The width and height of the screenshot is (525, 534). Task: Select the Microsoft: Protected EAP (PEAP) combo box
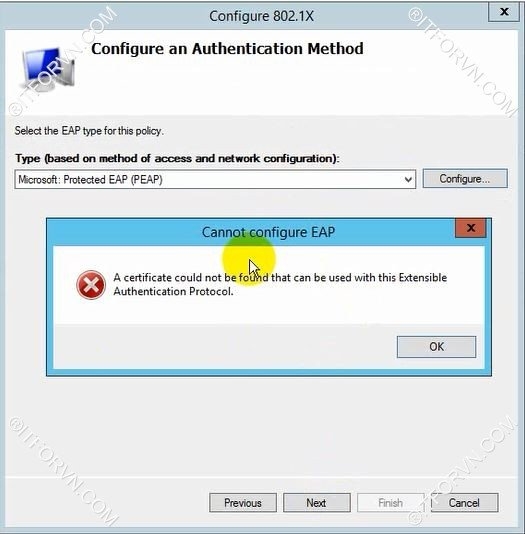[215, 179]
